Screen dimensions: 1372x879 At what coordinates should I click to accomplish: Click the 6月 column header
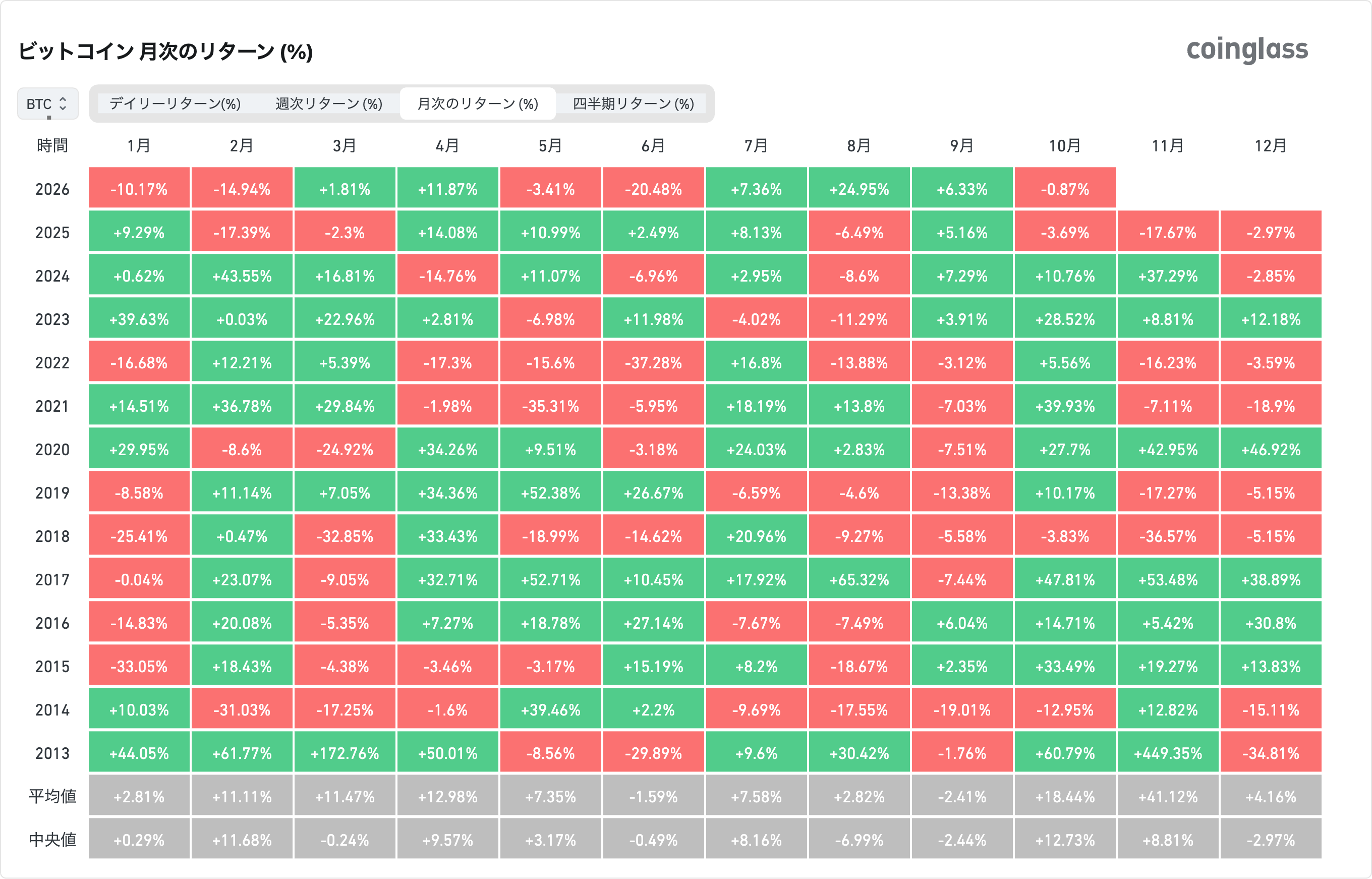(654, 145)
